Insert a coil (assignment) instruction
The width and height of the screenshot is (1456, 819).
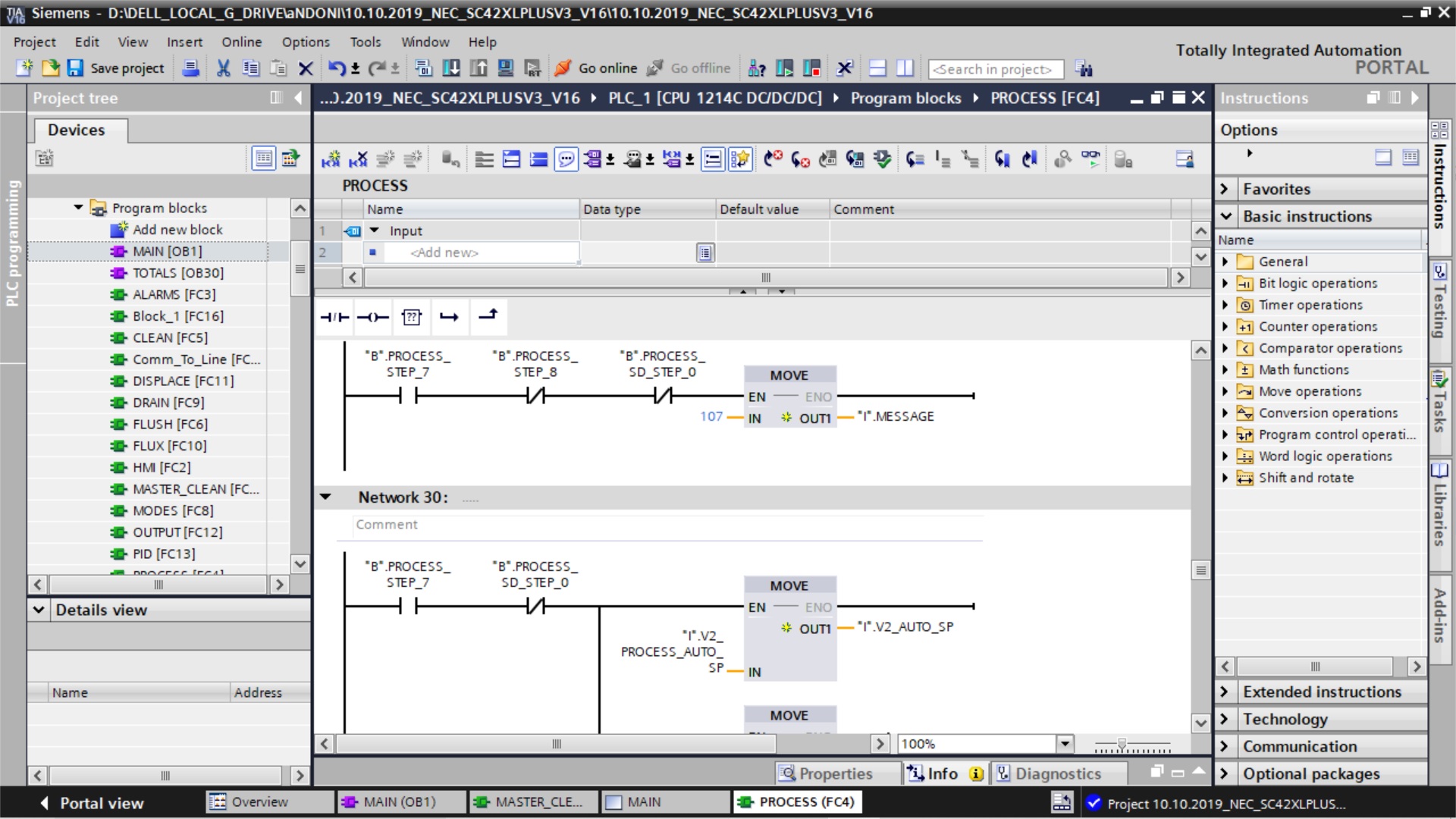(372, 317)
